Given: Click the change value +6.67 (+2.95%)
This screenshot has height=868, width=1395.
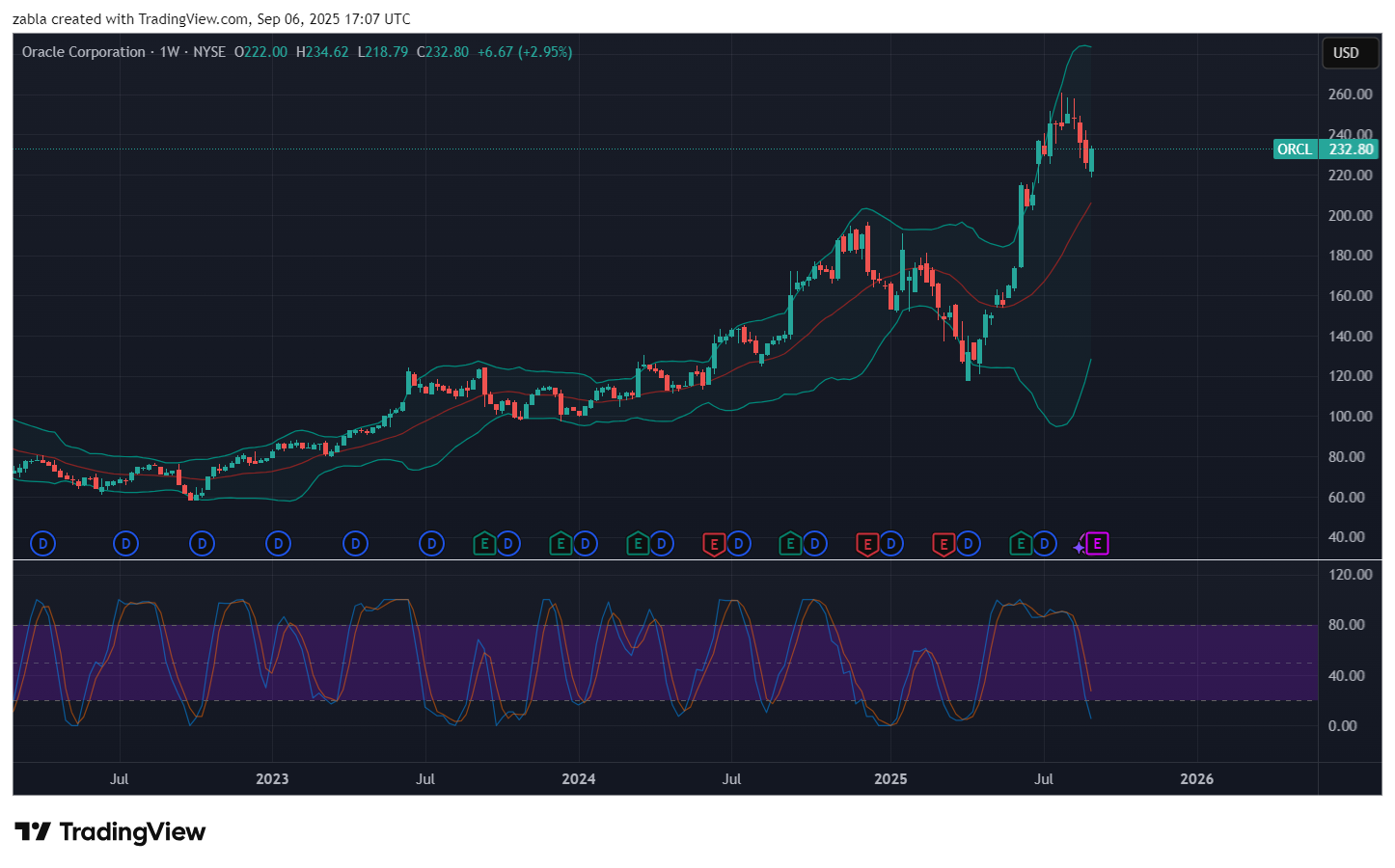Looking at the screenshot, I should 525,52.
